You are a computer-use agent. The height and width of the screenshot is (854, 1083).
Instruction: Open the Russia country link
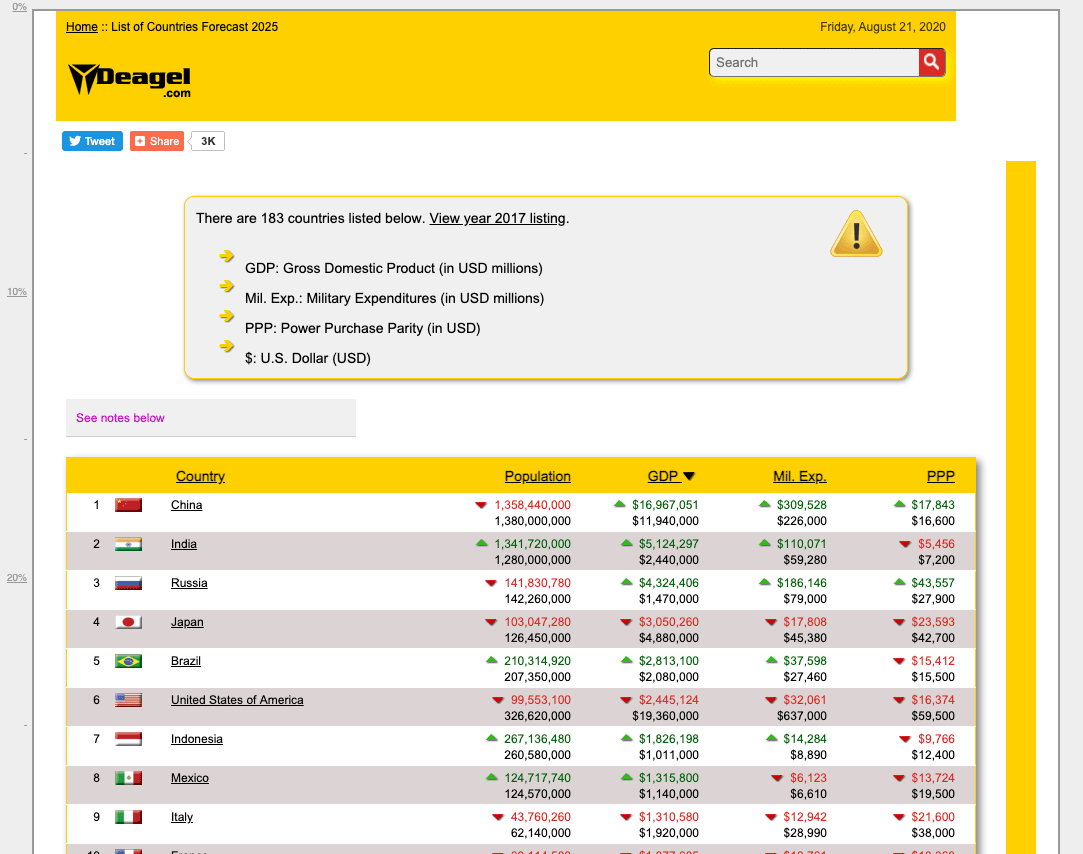(189, 583)
